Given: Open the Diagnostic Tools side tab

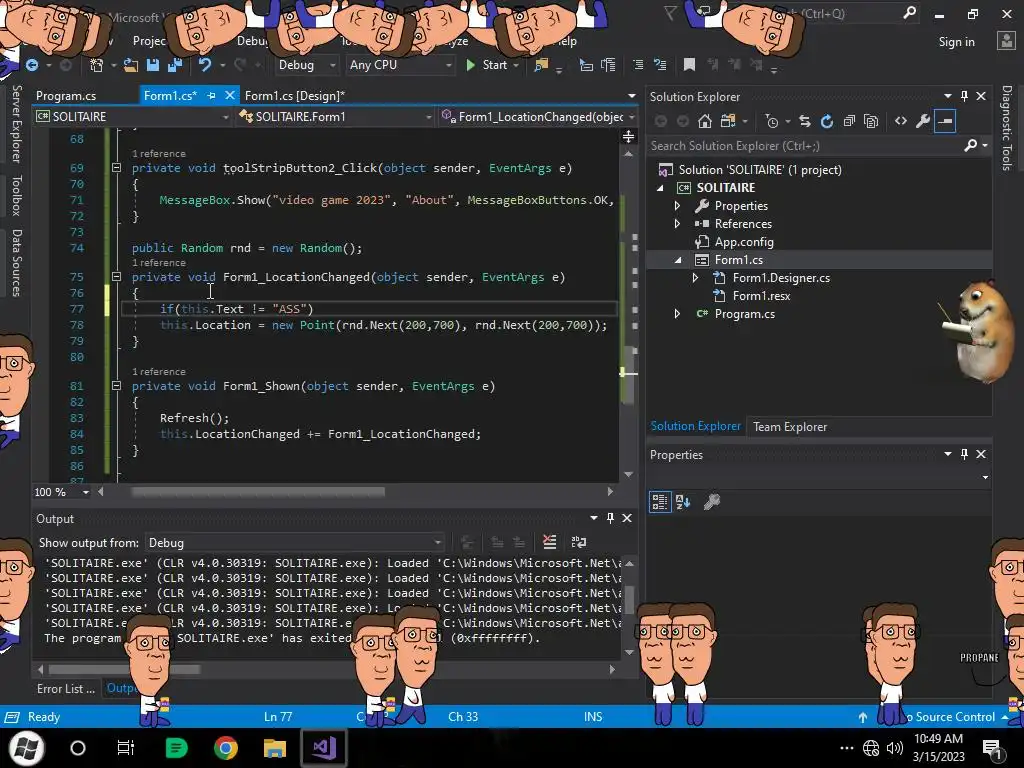Looking at the screenshot, I should click(1007, 127).
